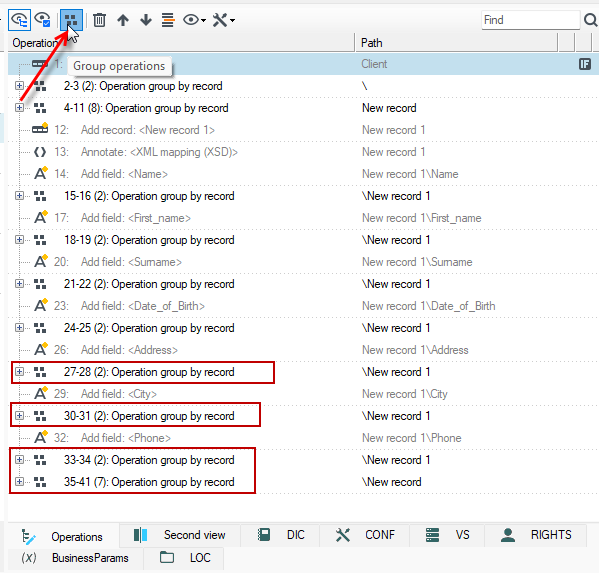The width and height of the screenshot is (599, 573).
Task: Click group icon of row 15-16
Action: click(40, 196)
